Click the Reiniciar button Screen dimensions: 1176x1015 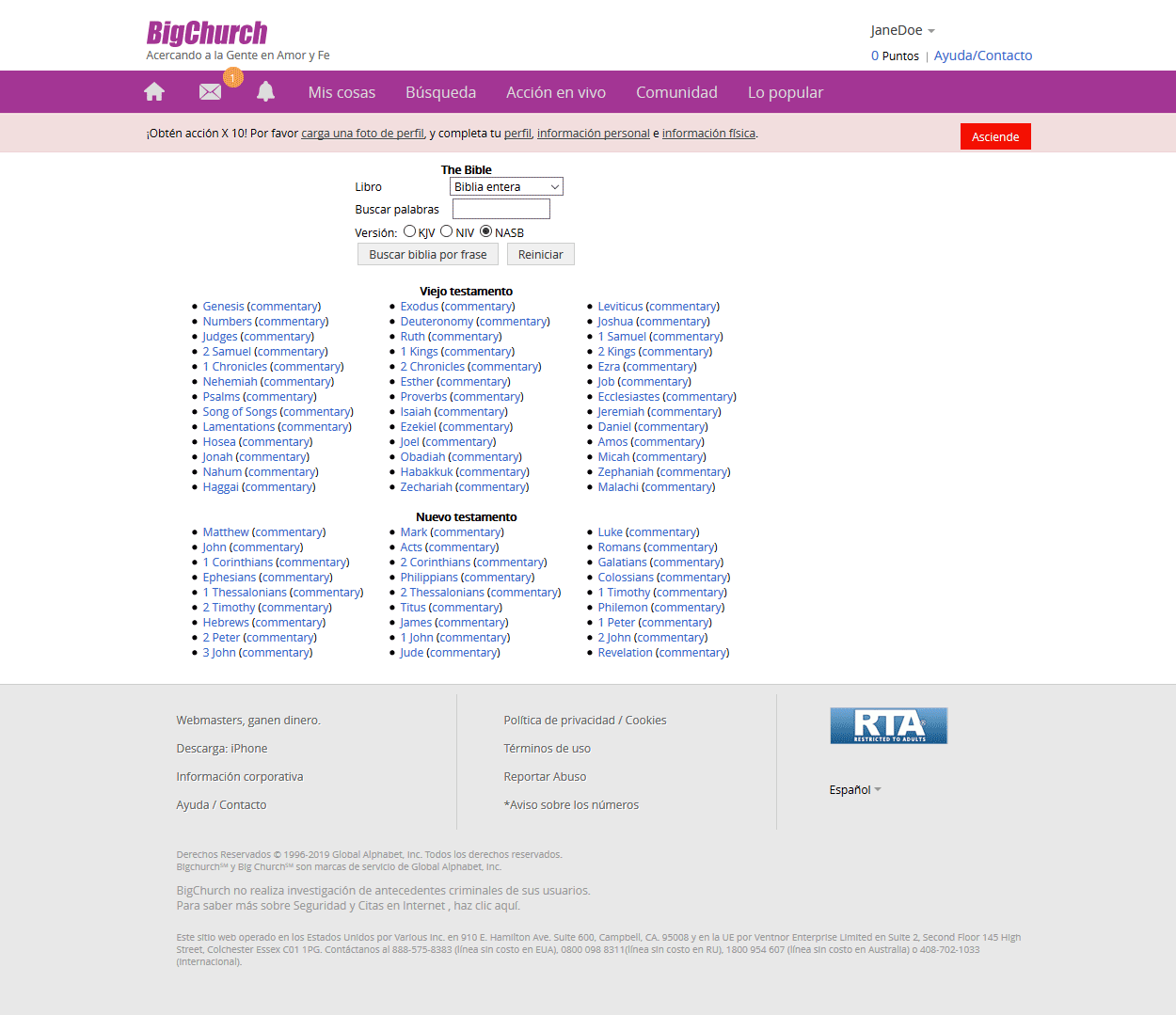tap(541, 255)
